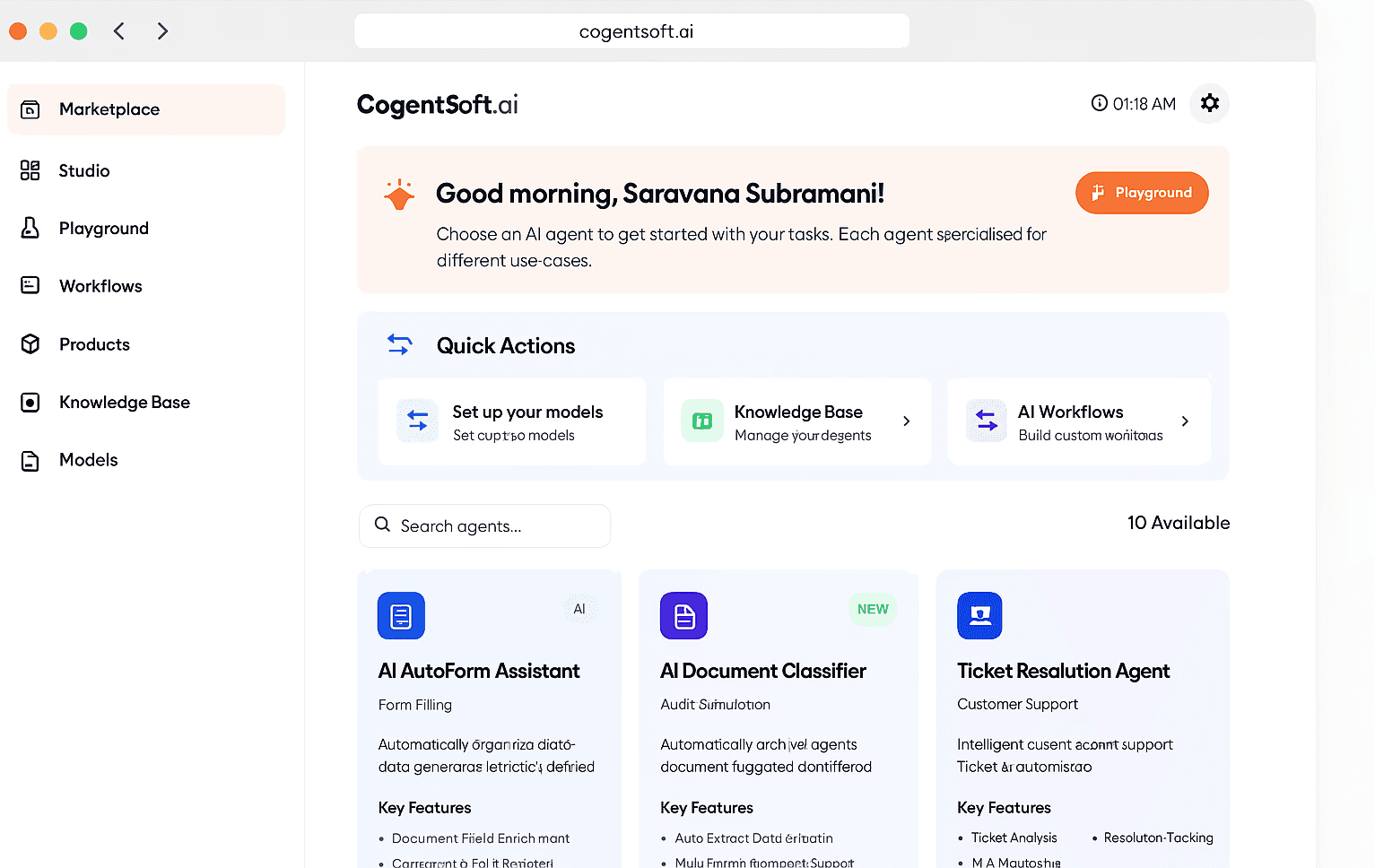This screenshot has width=1375, height=868.
Task: Open the Set up your models card
Action: click(x=512, y=421)
